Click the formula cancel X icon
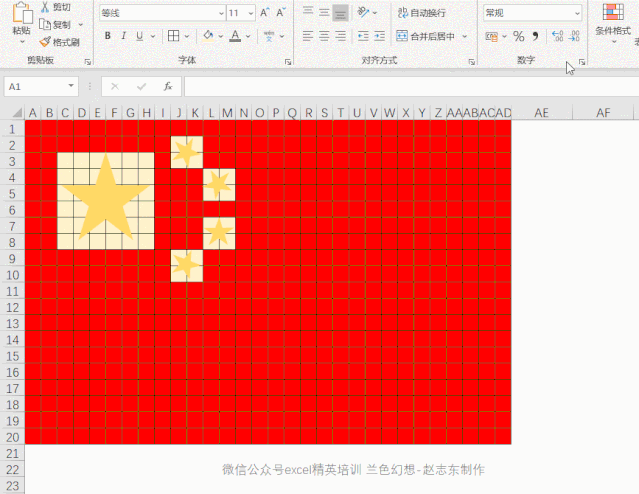Screen dimensions: 639x494 [x=115, y=86]
